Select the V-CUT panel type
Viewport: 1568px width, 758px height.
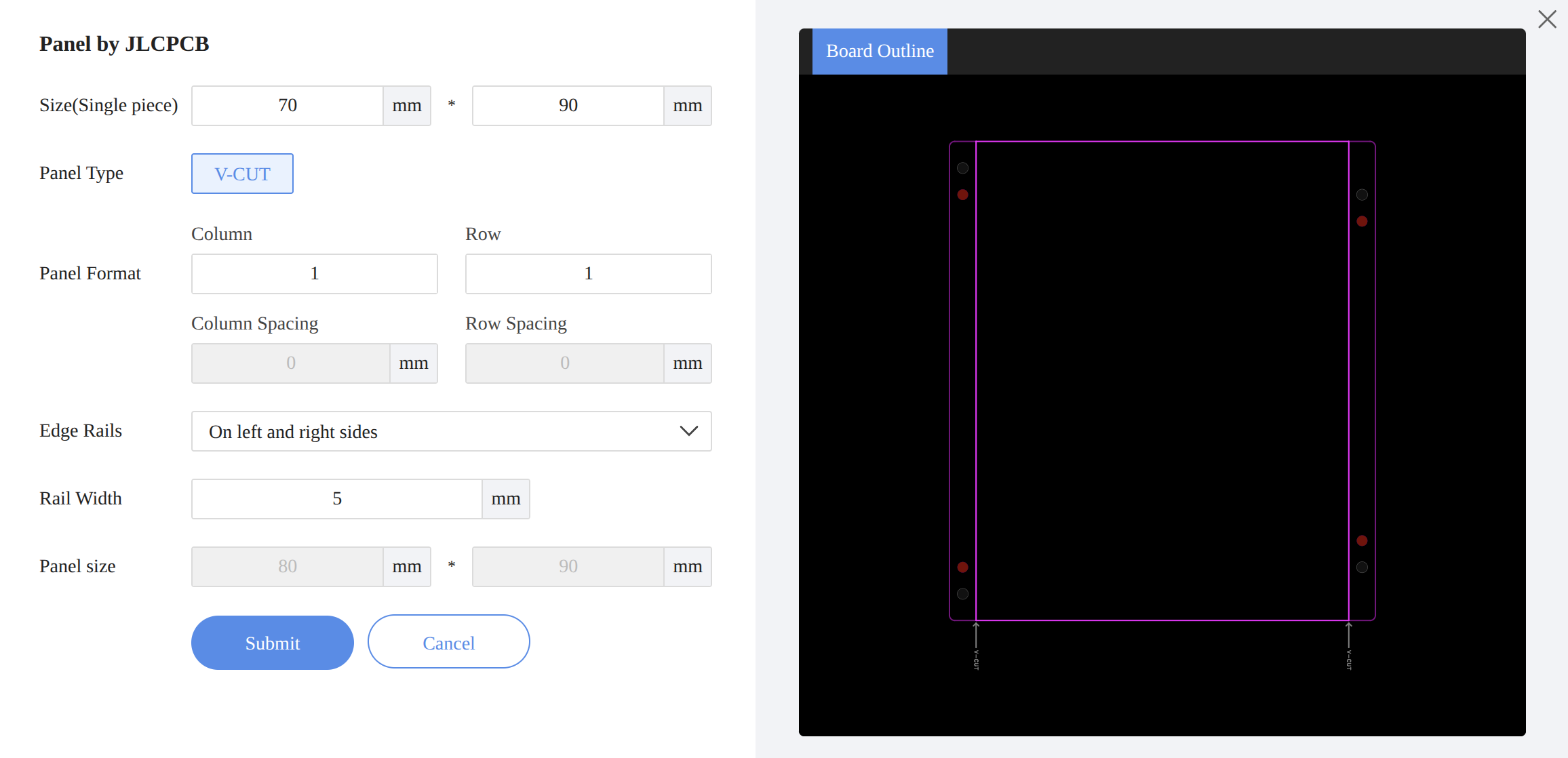point(242,174)
